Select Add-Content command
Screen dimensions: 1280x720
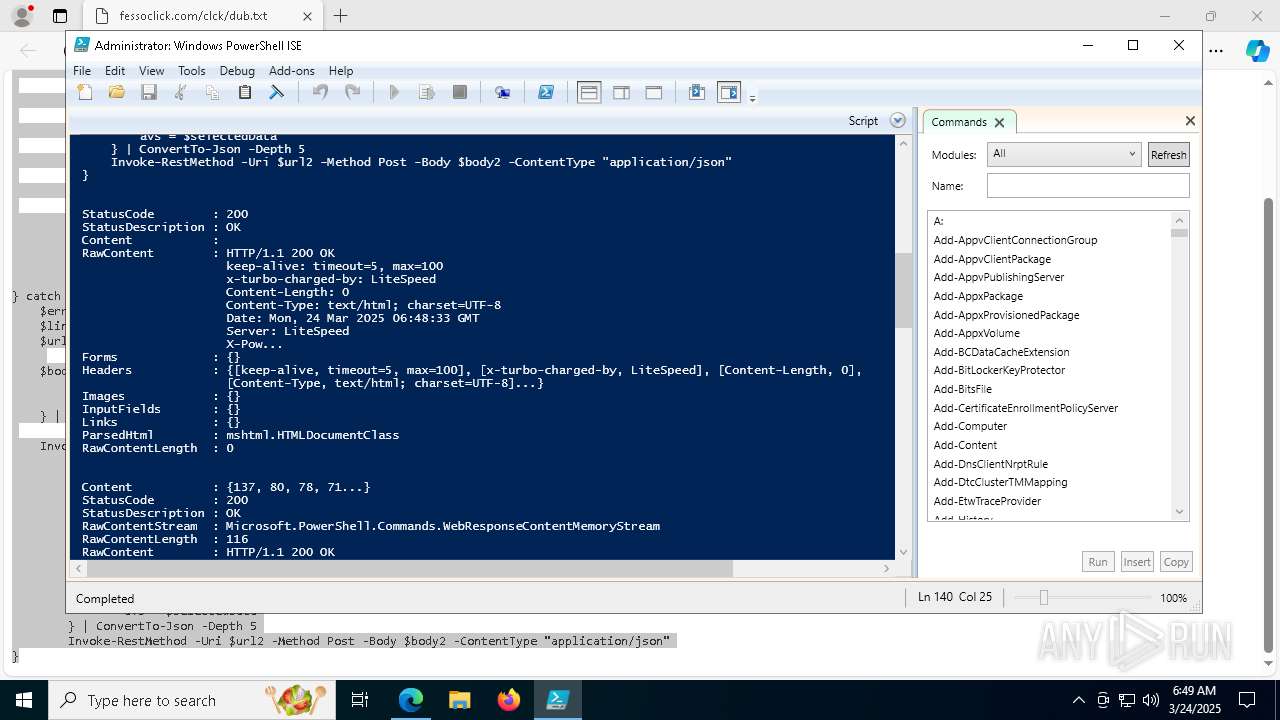click(965, 445)
